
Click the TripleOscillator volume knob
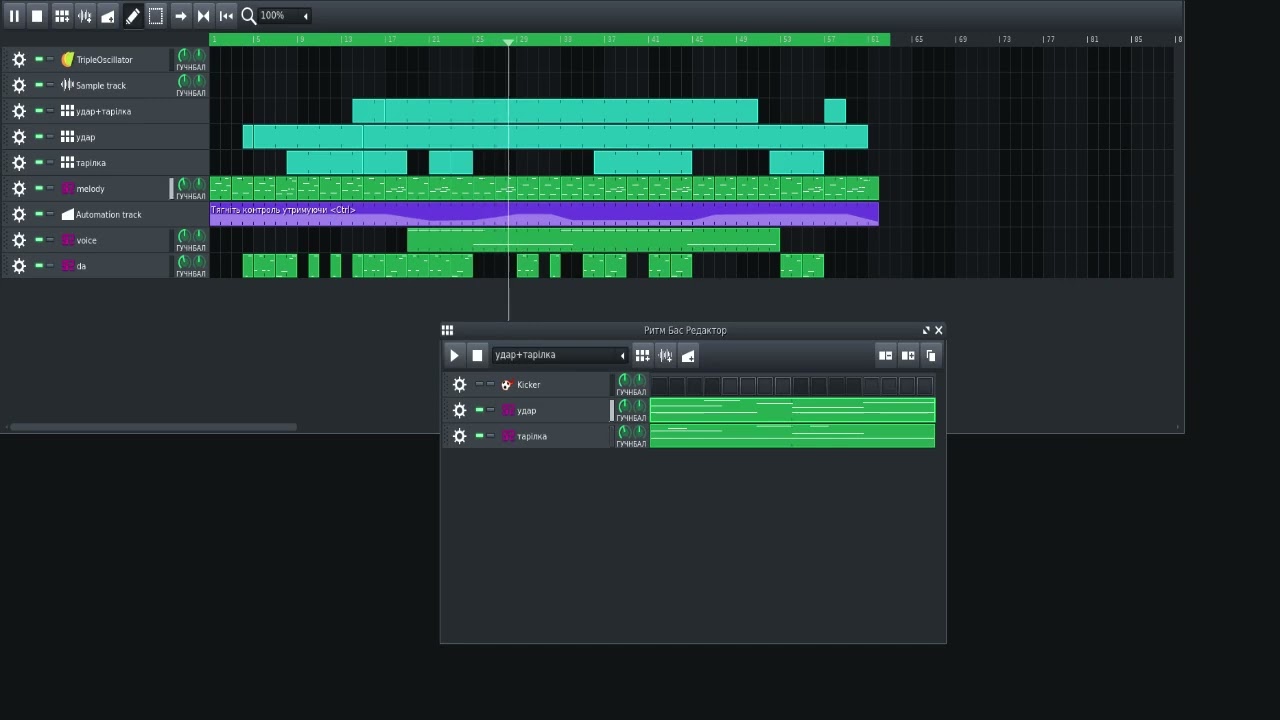[183, 55]
